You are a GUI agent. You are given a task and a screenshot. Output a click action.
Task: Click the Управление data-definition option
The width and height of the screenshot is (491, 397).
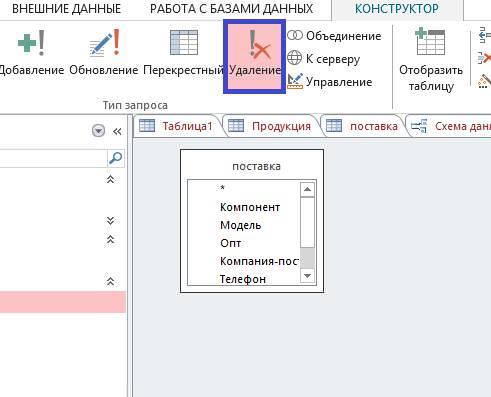point(330,82)
